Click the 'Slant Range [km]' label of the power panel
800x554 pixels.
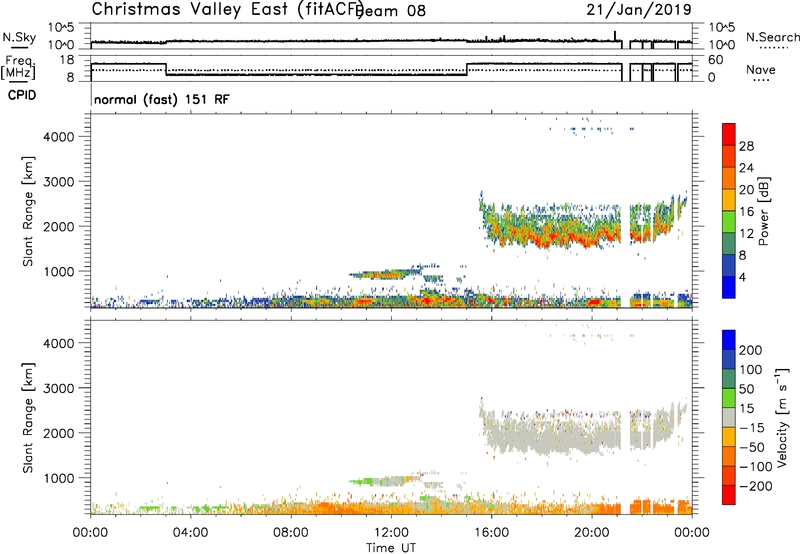coord(28,211)
